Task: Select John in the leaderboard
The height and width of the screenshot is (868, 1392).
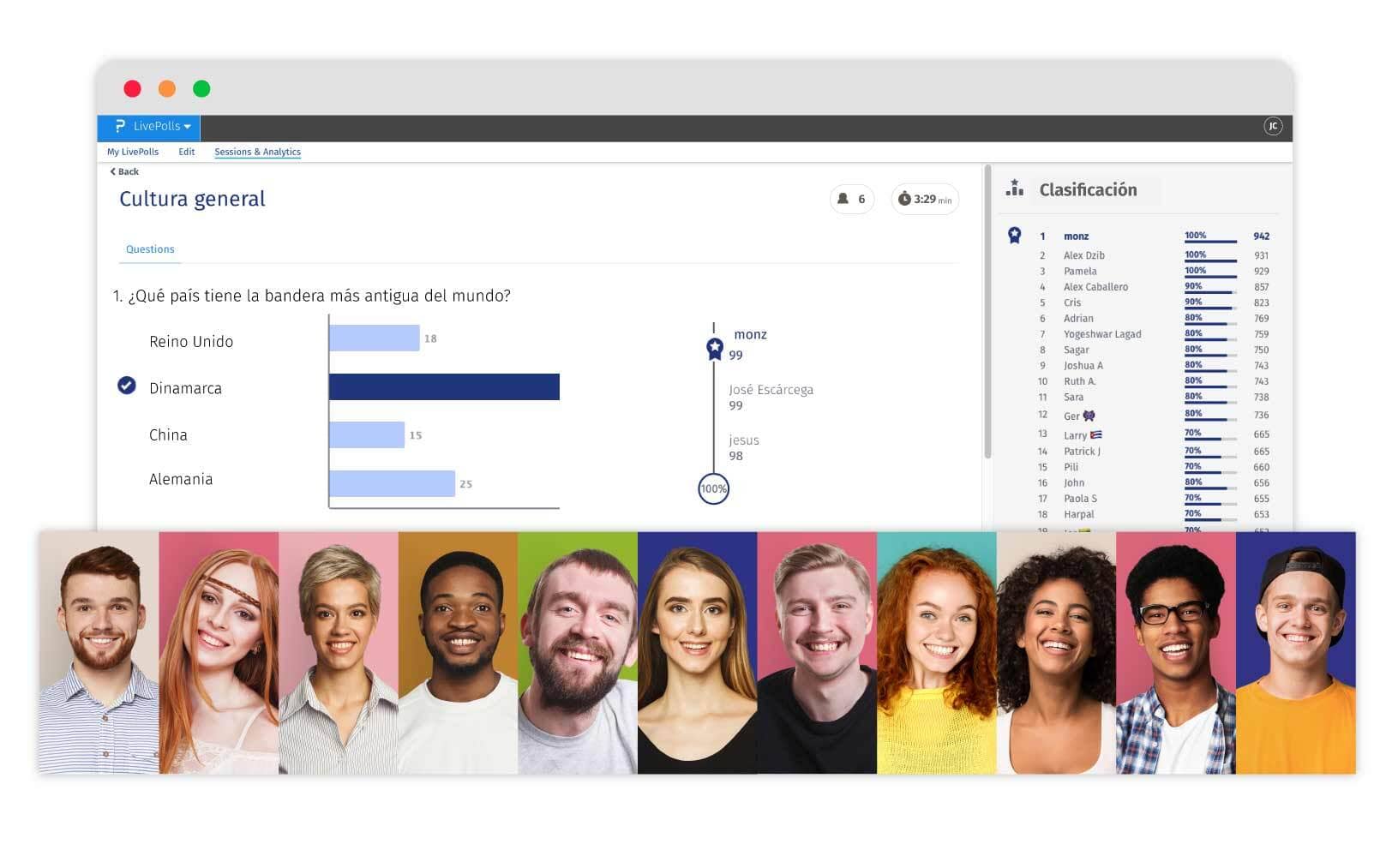Action: [1074, 483]
